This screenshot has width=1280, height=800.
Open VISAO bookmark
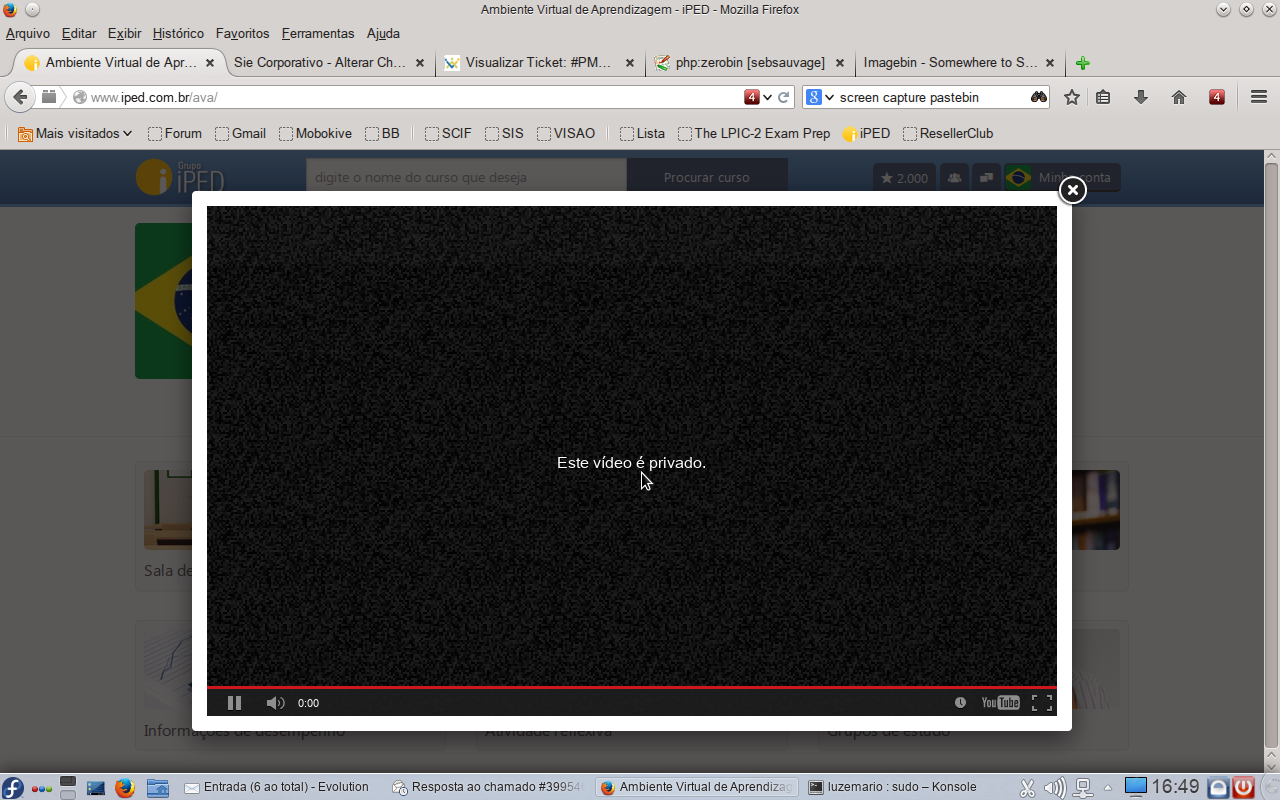[x=566, y=133]
